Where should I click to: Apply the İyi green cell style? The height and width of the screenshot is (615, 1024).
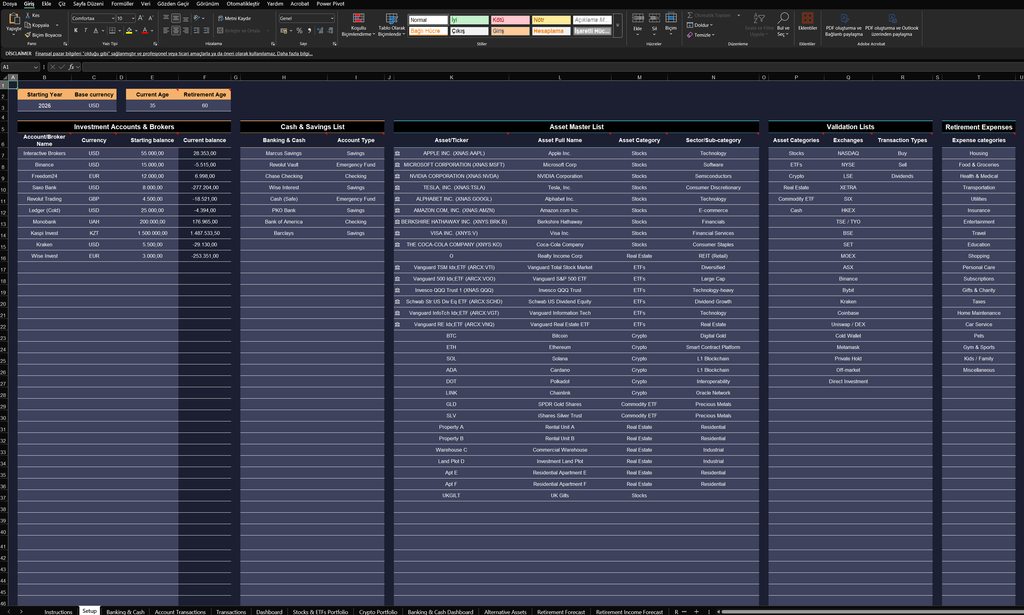click(x=469, y=20)
